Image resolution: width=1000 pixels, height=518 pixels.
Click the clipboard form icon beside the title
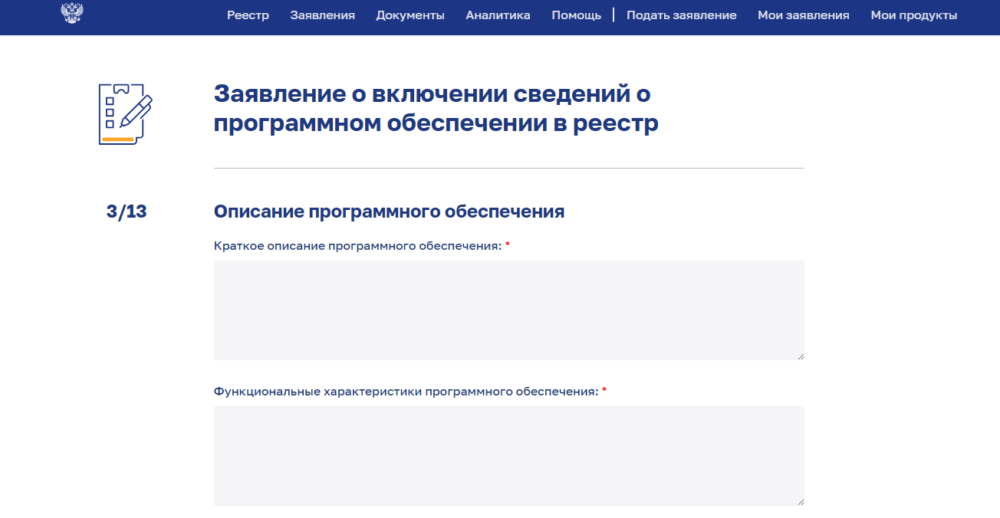click(x=125, y=114)
